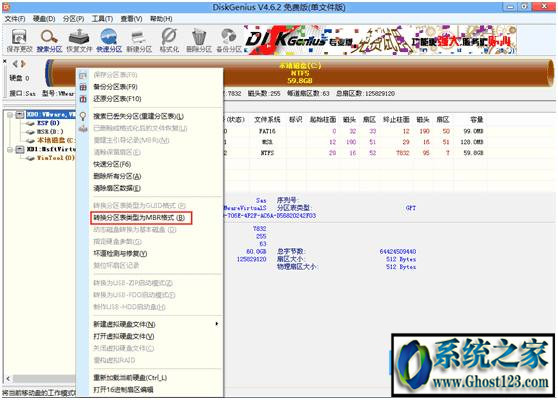The height and width of the screenshot is (400, 558).
Task: Go to previous disk using left arrow
Action: coord(15,64)
